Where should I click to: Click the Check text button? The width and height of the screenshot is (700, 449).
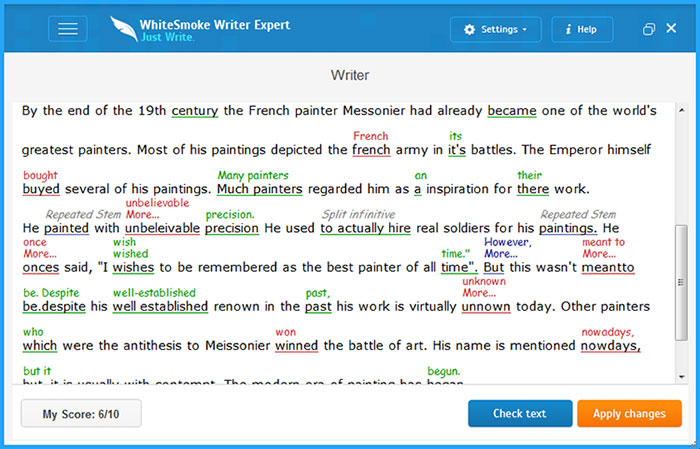point(520,413)
